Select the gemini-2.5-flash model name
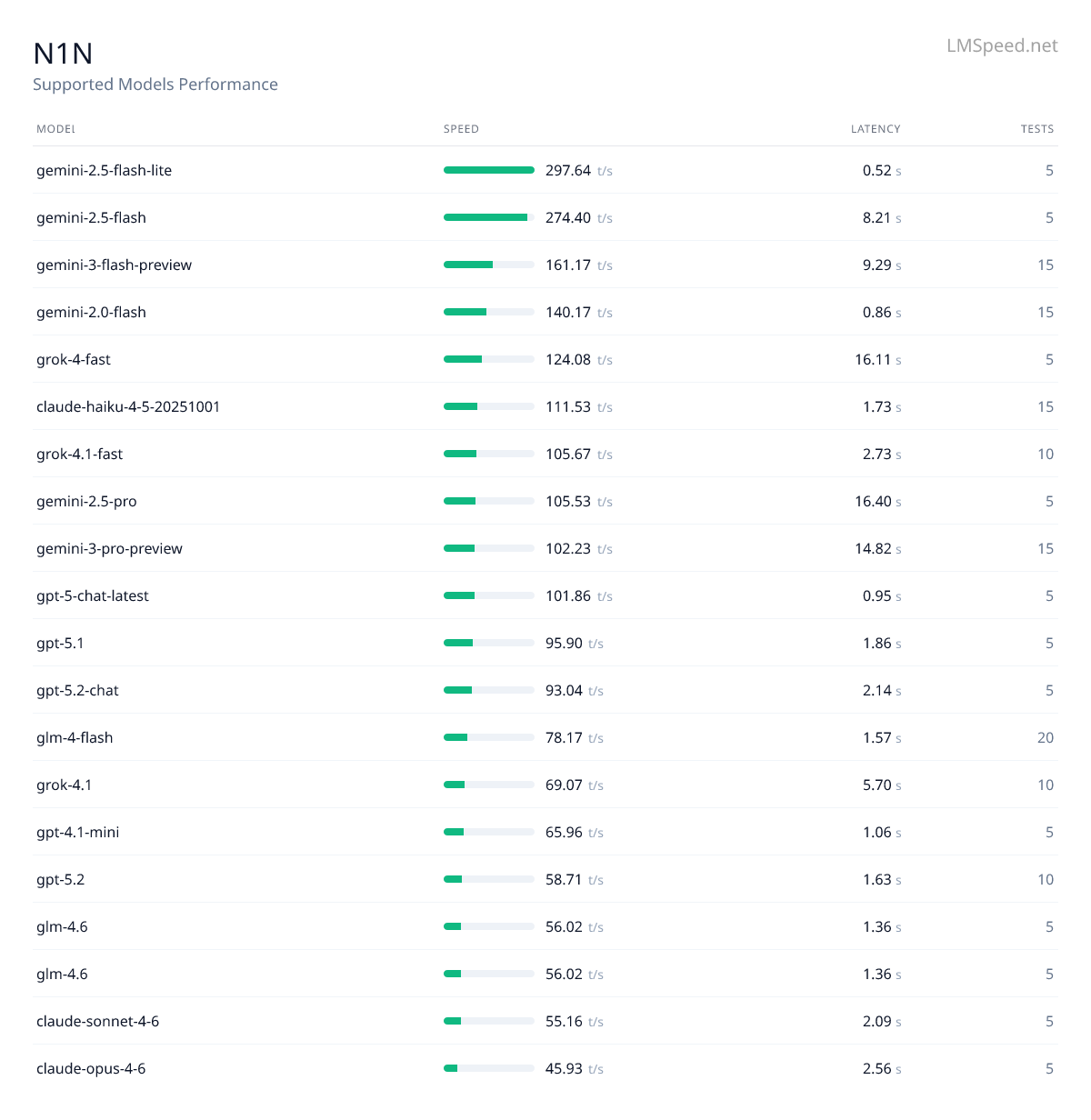 (91, 217)
